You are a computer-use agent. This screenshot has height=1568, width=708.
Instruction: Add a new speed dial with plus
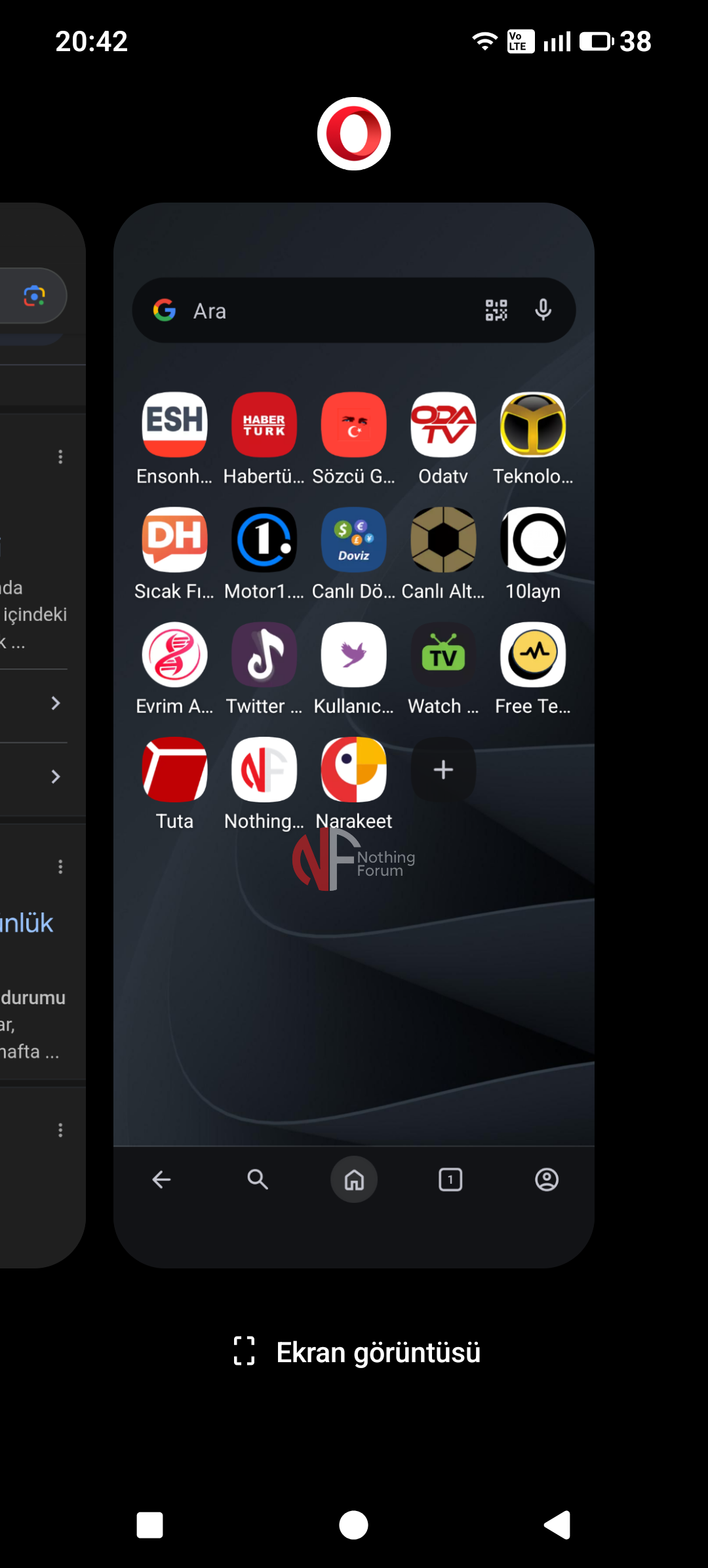tap(443, 770)
